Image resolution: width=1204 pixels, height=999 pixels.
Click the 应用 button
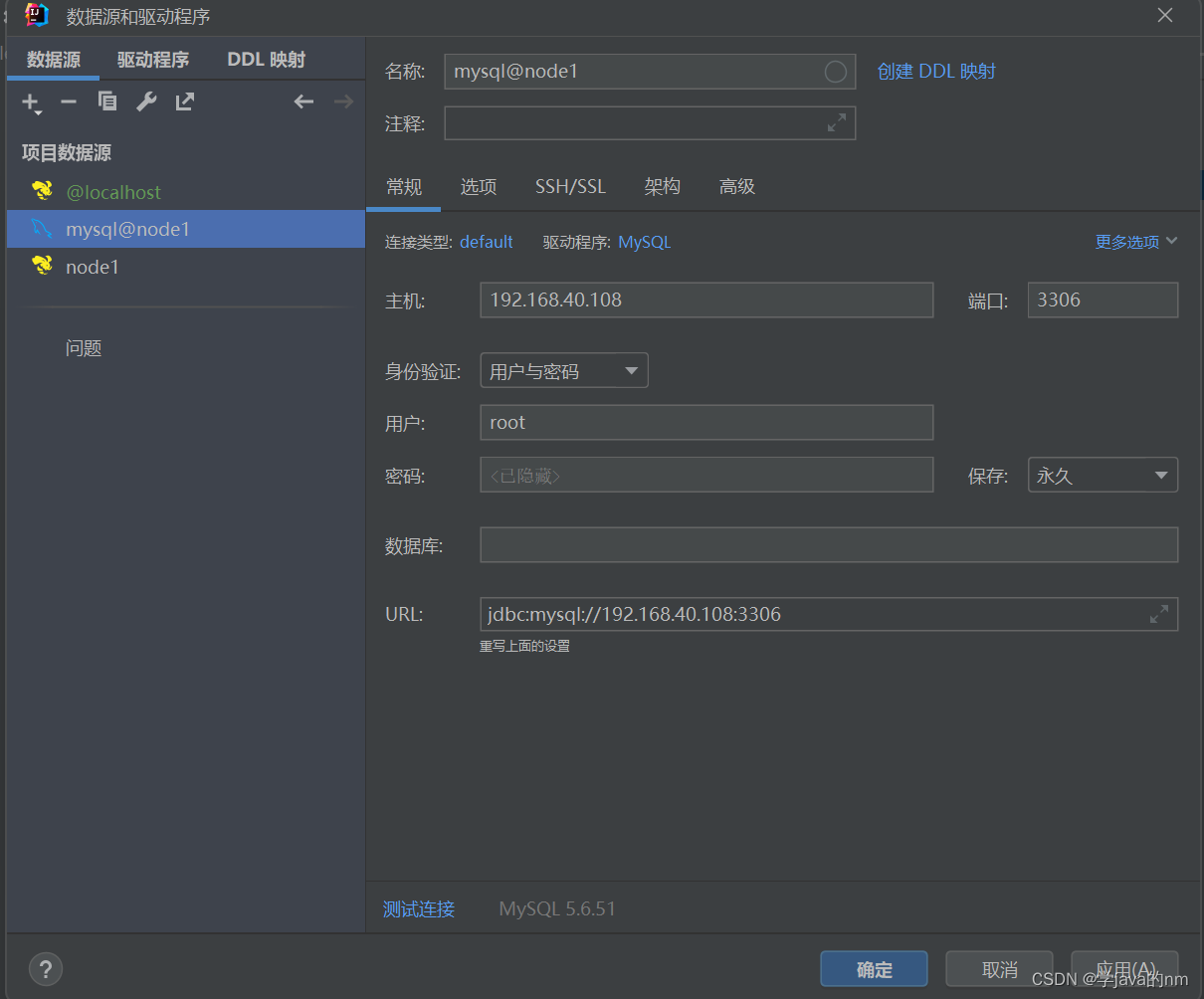pos(1124,969)
